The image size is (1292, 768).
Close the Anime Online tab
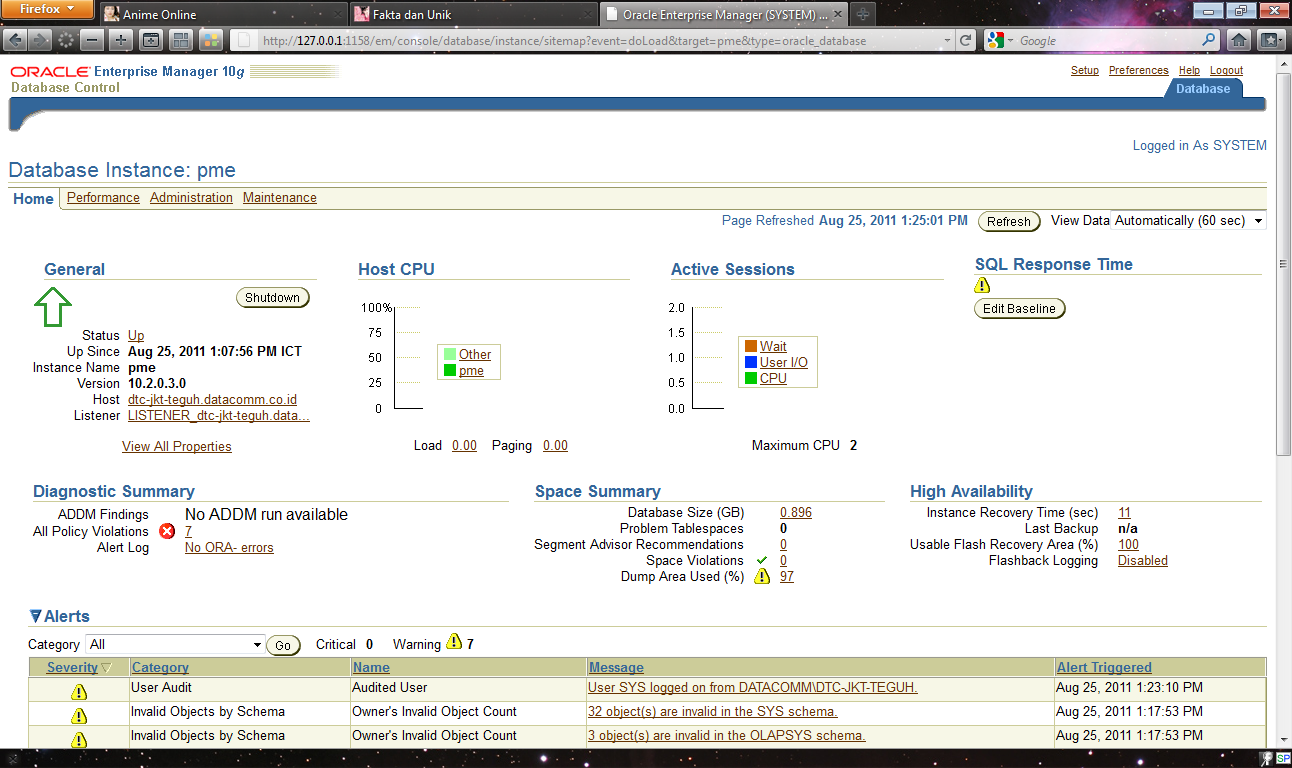pyautogui.click(x=336, y=15)
